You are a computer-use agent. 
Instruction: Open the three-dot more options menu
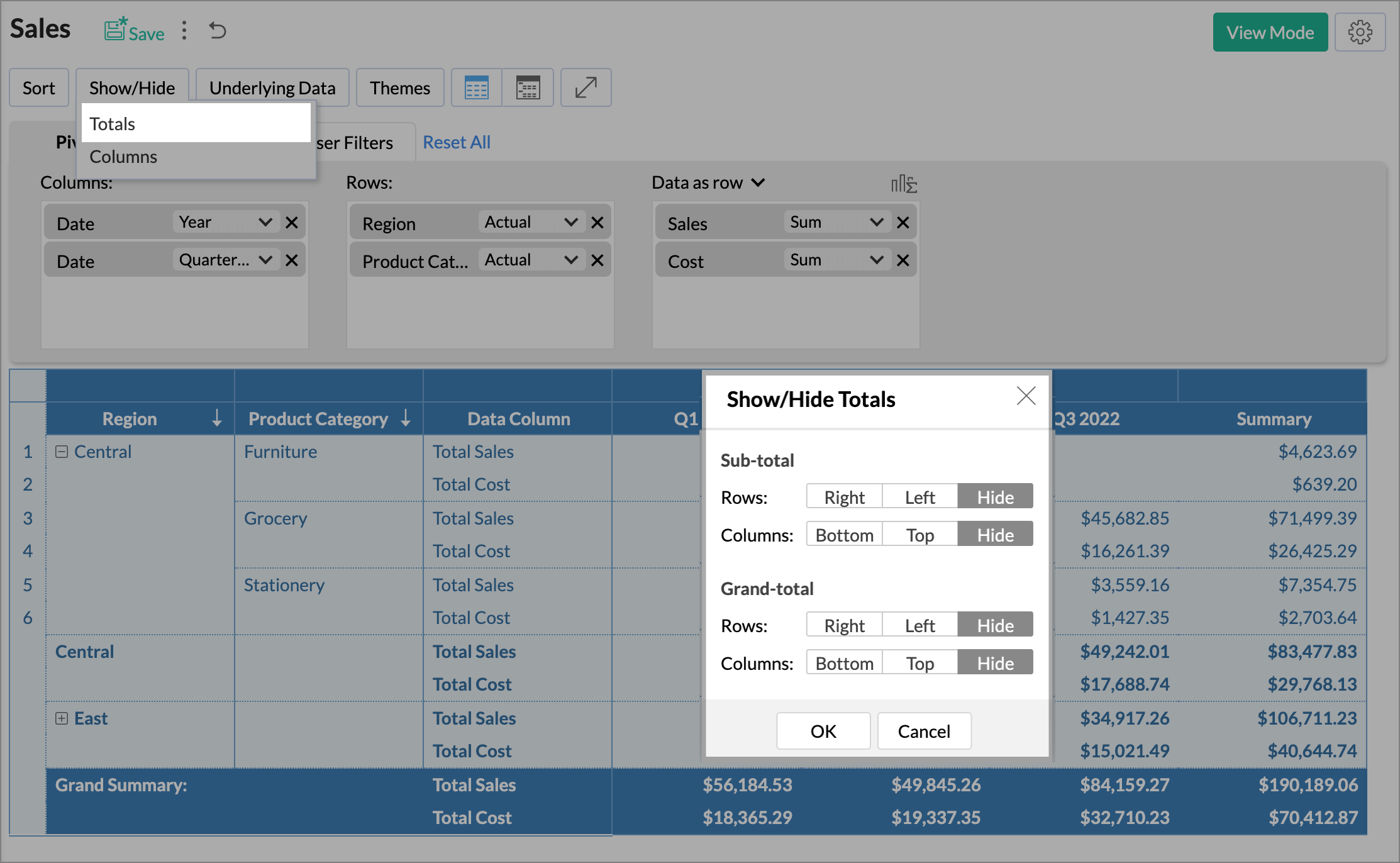(184, 31)
